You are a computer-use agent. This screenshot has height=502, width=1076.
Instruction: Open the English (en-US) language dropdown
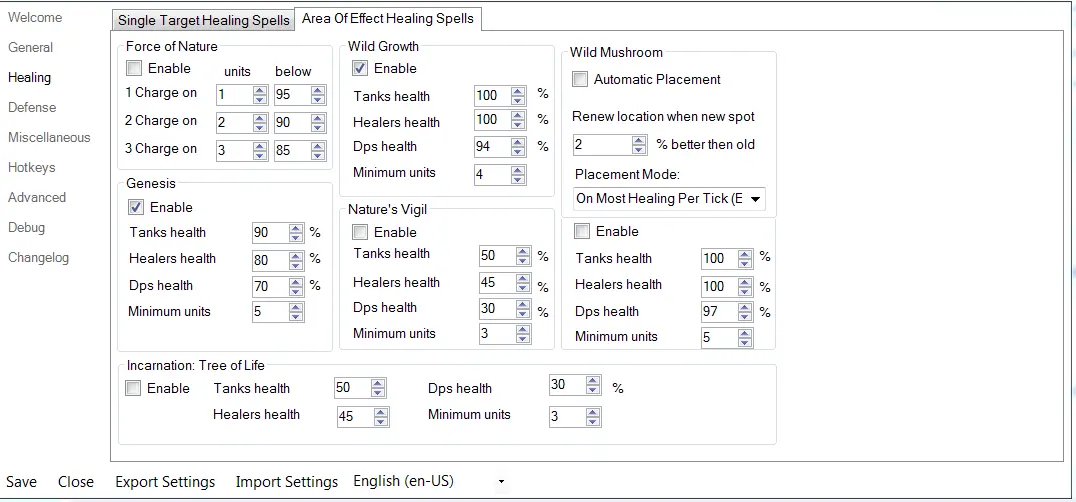[501, 482]
